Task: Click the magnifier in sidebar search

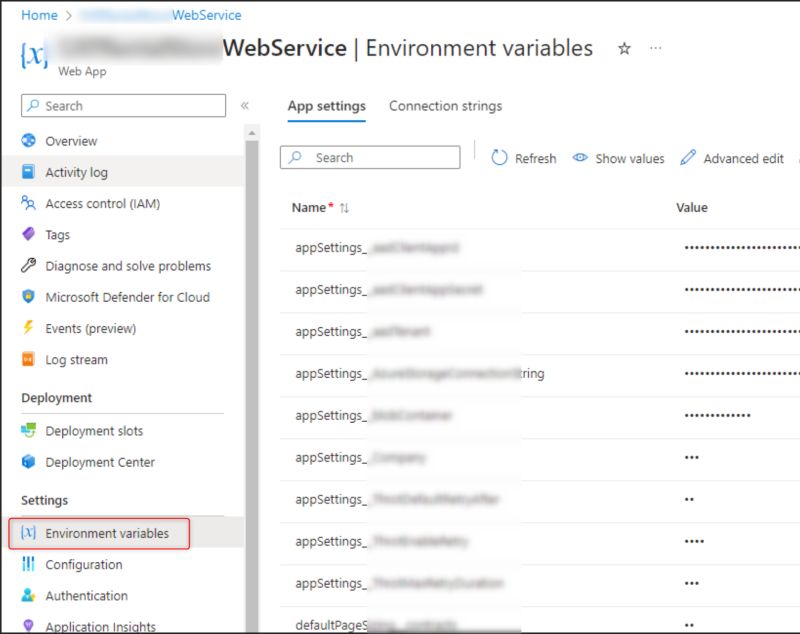Action: click(x=33, y=105)
